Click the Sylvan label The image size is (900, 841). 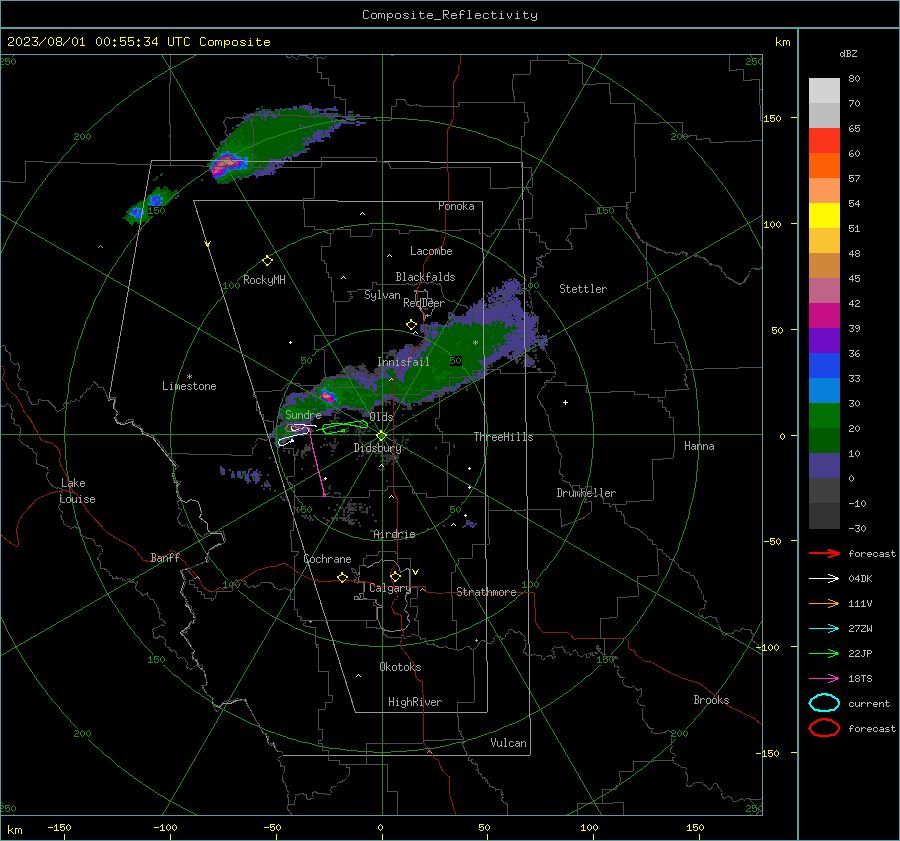point(382,295)
